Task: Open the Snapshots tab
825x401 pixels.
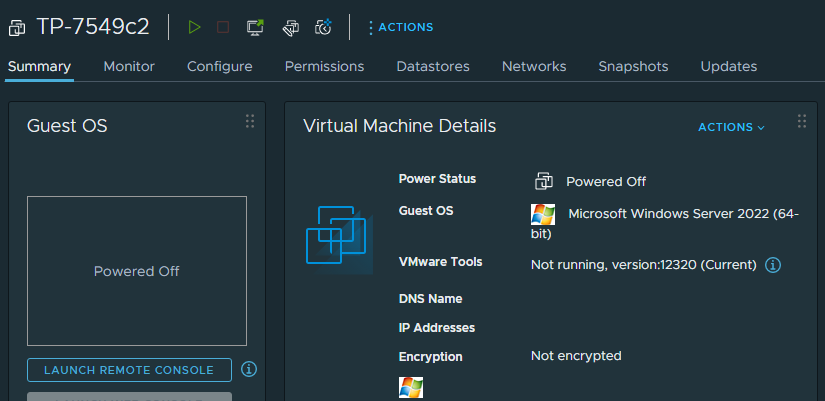Action: (633, 67)
